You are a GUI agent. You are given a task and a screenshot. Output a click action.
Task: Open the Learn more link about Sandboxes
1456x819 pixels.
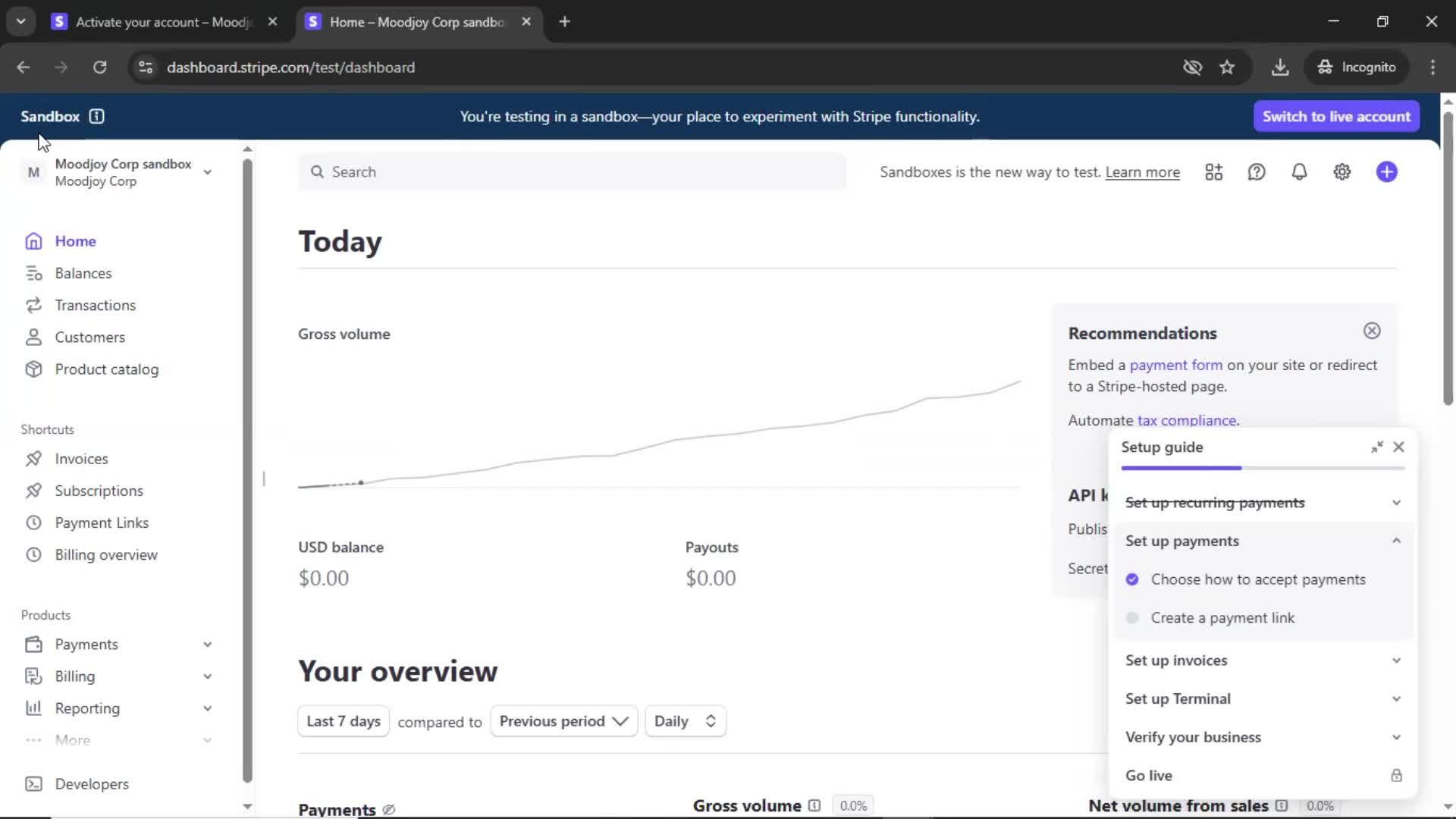tap(1142, 172)
